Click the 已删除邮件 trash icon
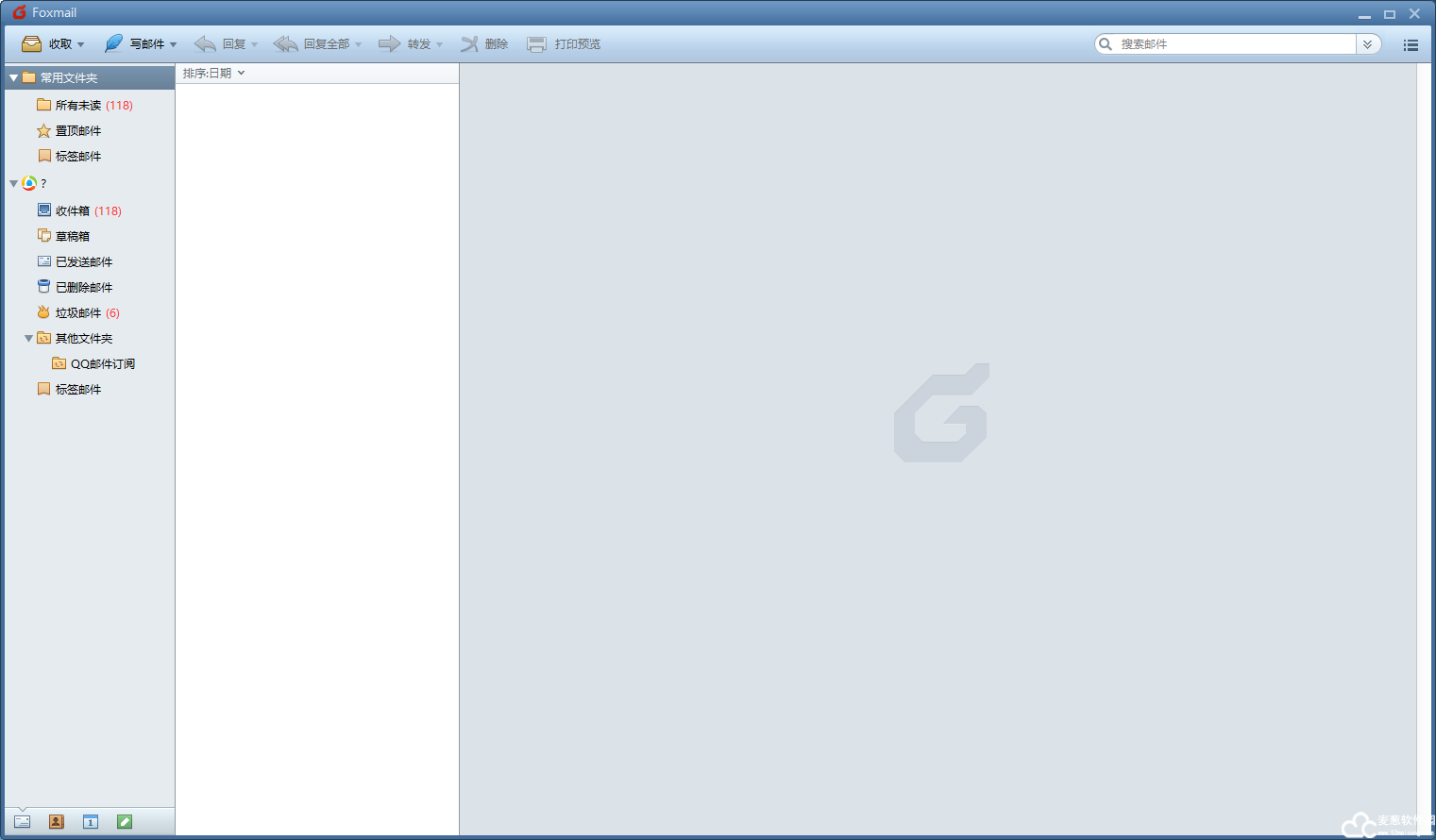Viewport: 1436px width, 840px height. 43,286
